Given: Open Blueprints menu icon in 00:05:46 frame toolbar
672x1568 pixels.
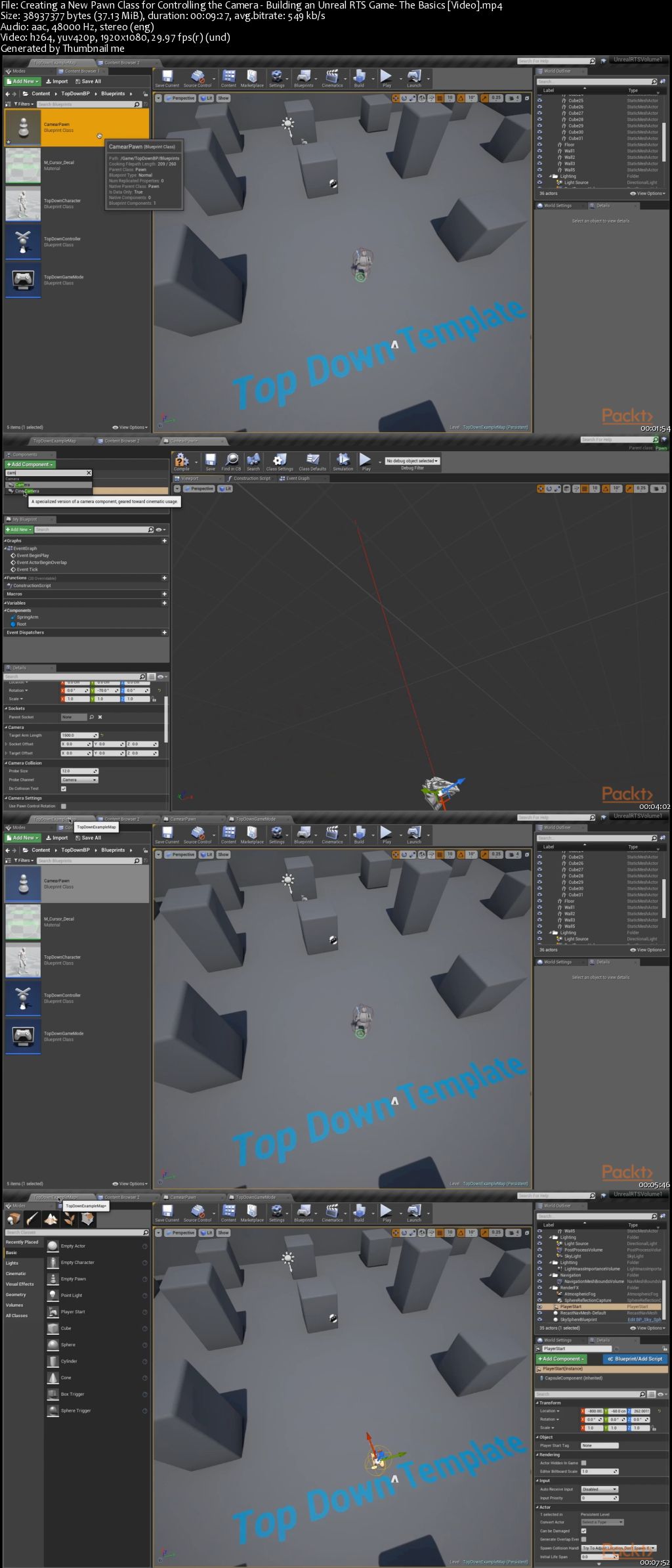Looking at the screenshot, I should [304, 835].
